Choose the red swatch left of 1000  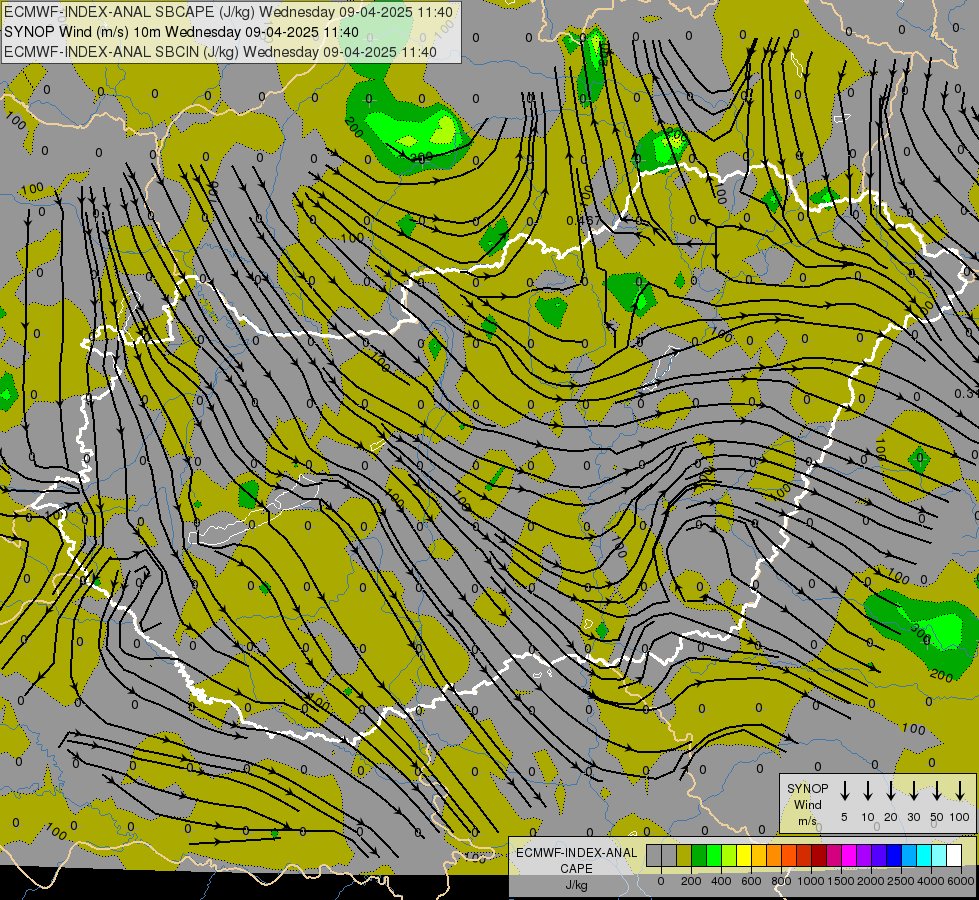click(804, 855)
